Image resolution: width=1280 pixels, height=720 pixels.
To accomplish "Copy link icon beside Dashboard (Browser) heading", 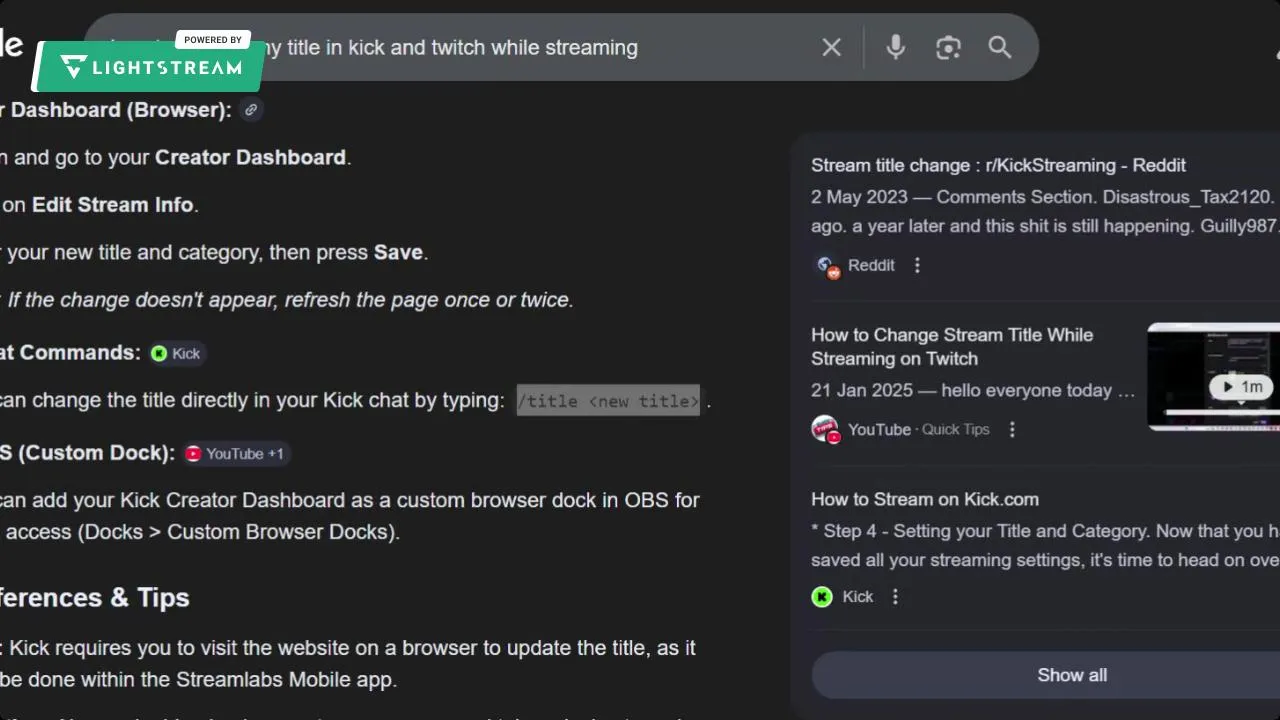I will 251,110.
